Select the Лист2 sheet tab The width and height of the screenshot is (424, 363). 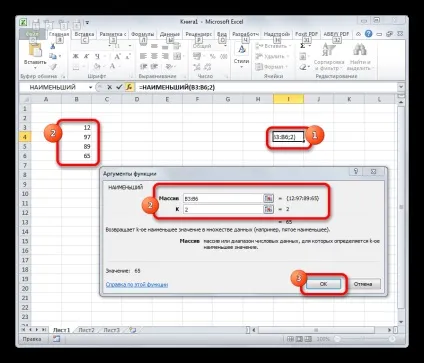[86, 330]
